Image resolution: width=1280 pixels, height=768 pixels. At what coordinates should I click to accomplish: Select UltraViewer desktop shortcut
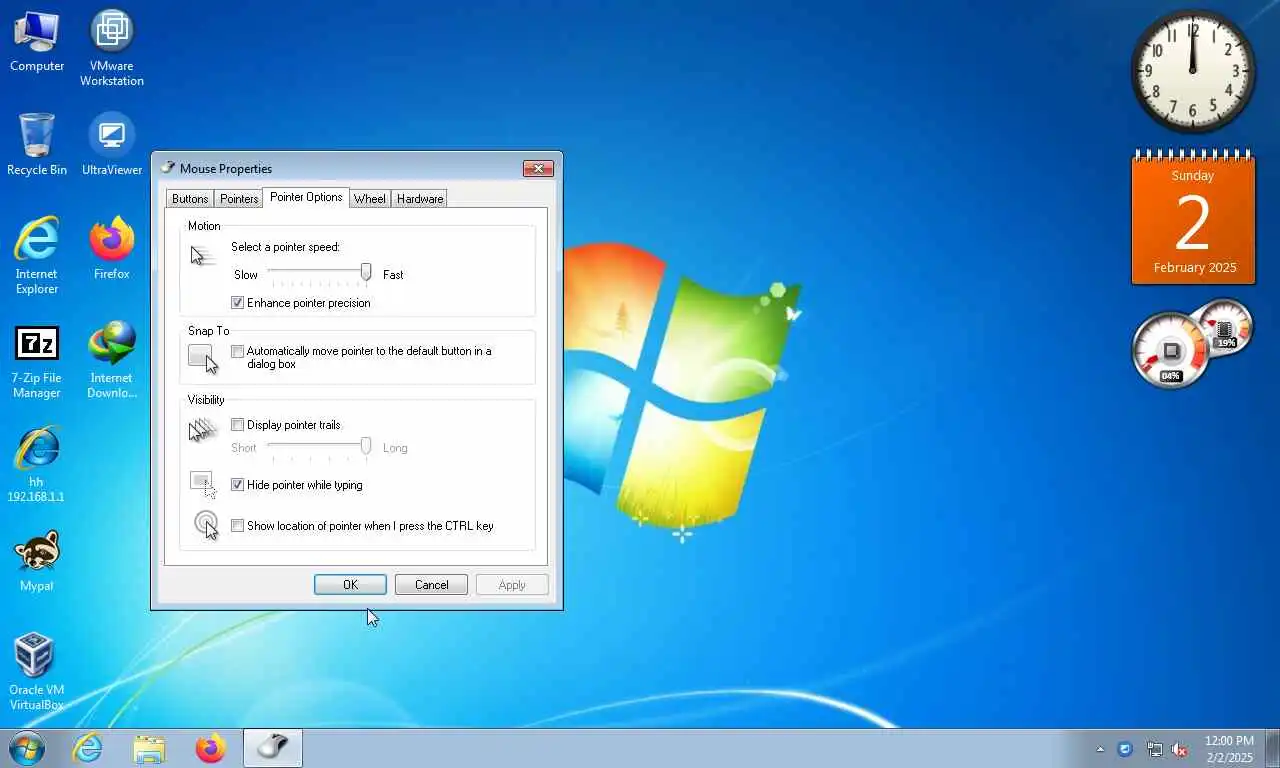(111, 144)
